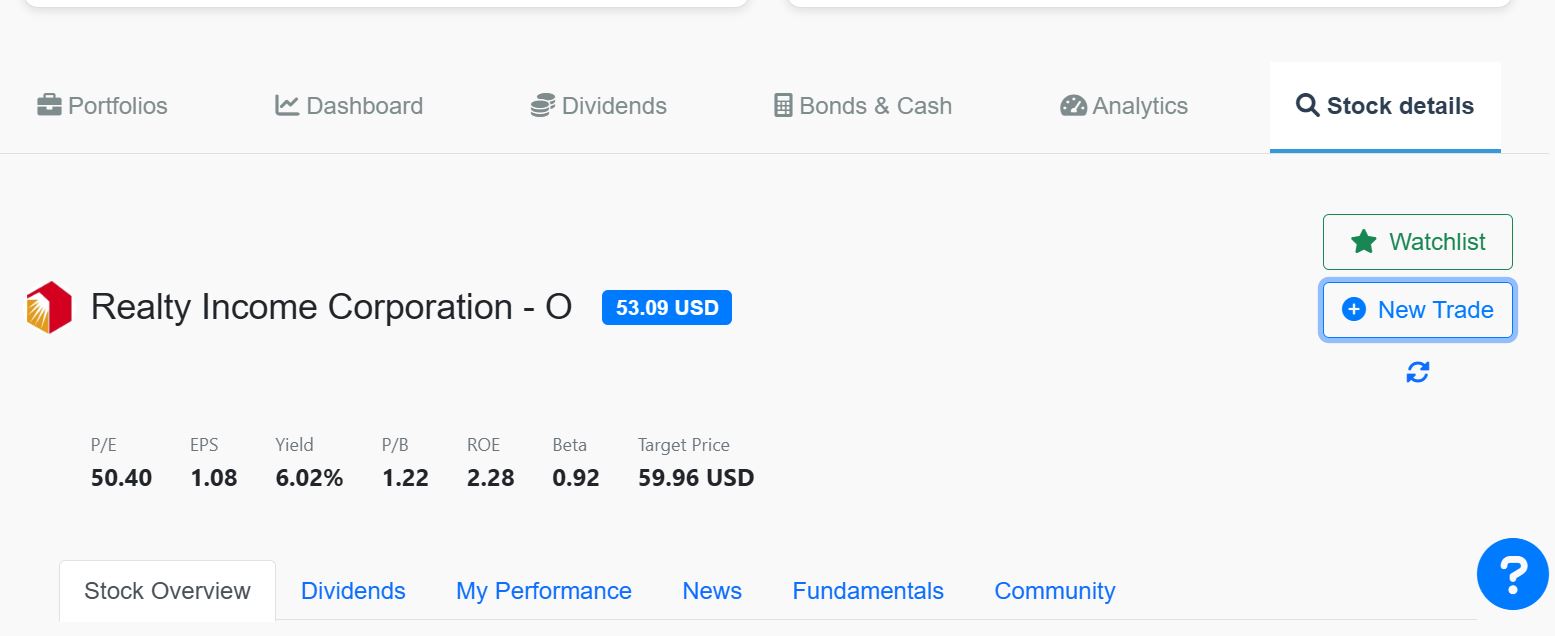This screenshot has height=636, width=1555.
Task: Go to the top-level Dividends tab
Action: [598, 106]
